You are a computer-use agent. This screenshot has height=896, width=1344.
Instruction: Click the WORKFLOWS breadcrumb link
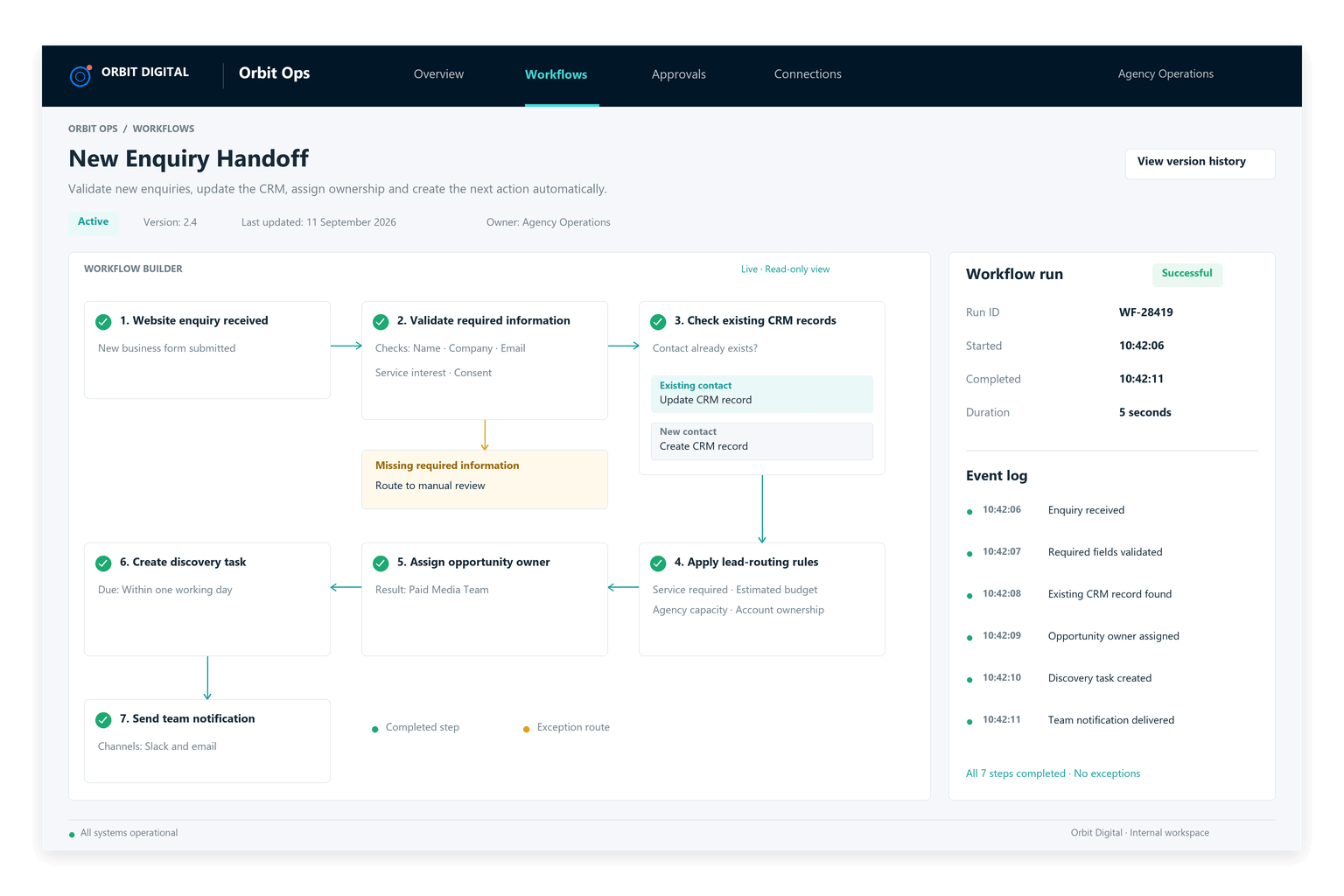[164, 129]
